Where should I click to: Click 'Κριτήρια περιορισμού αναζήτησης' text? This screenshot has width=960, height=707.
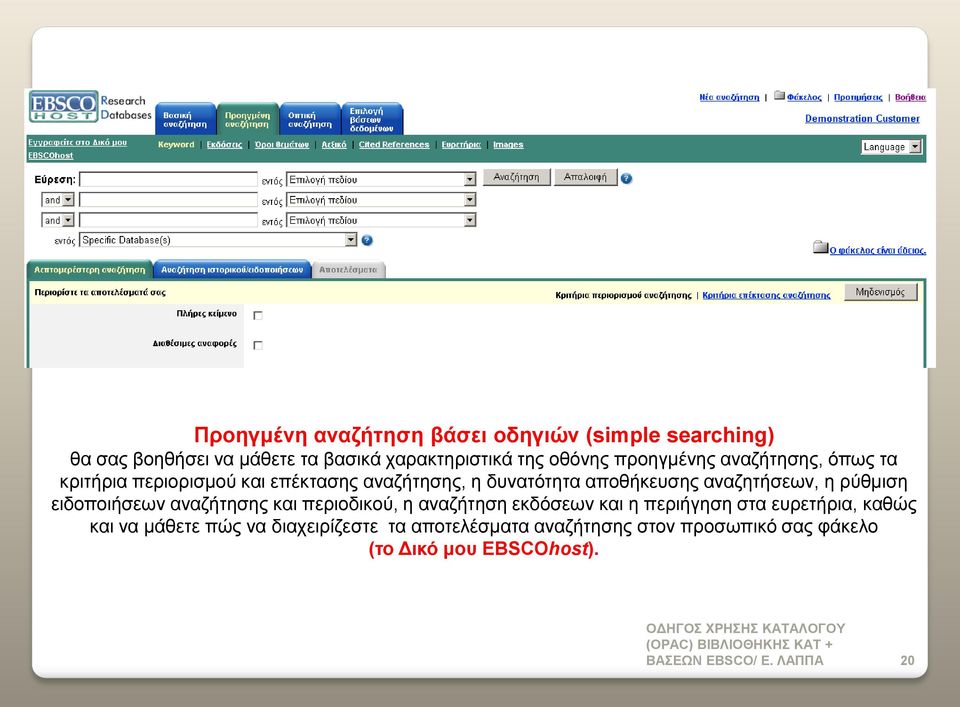(623, 295)
